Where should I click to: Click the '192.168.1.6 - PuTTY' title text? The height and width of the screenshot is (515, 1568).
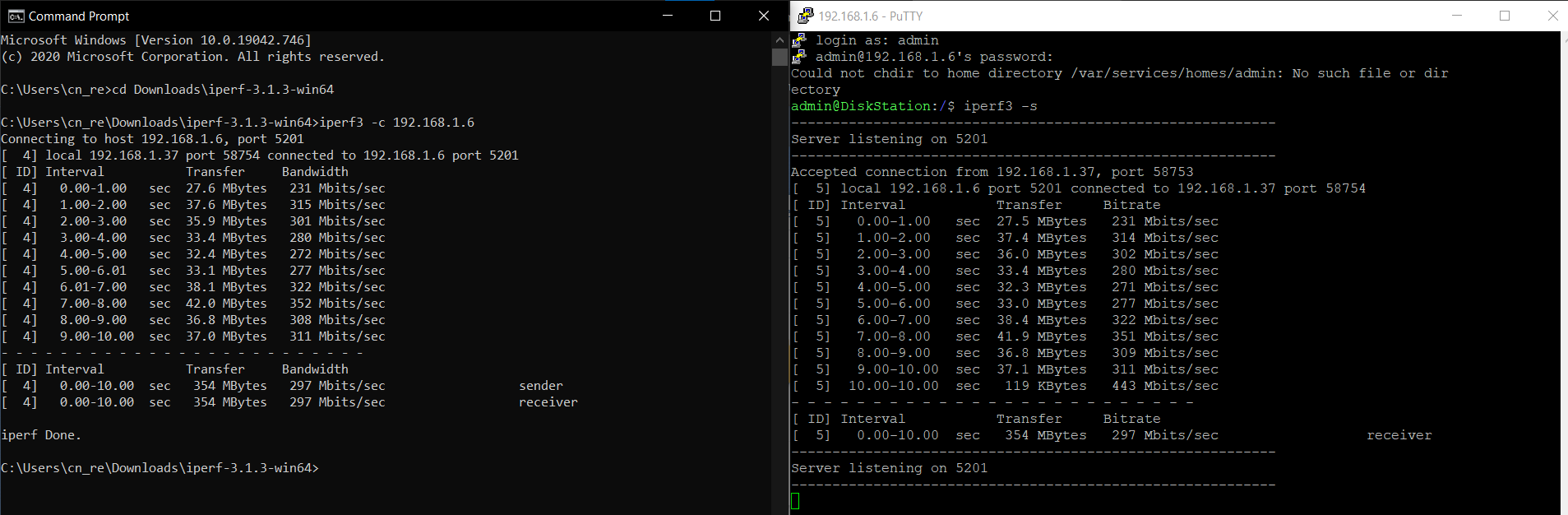tap(871, 16)
